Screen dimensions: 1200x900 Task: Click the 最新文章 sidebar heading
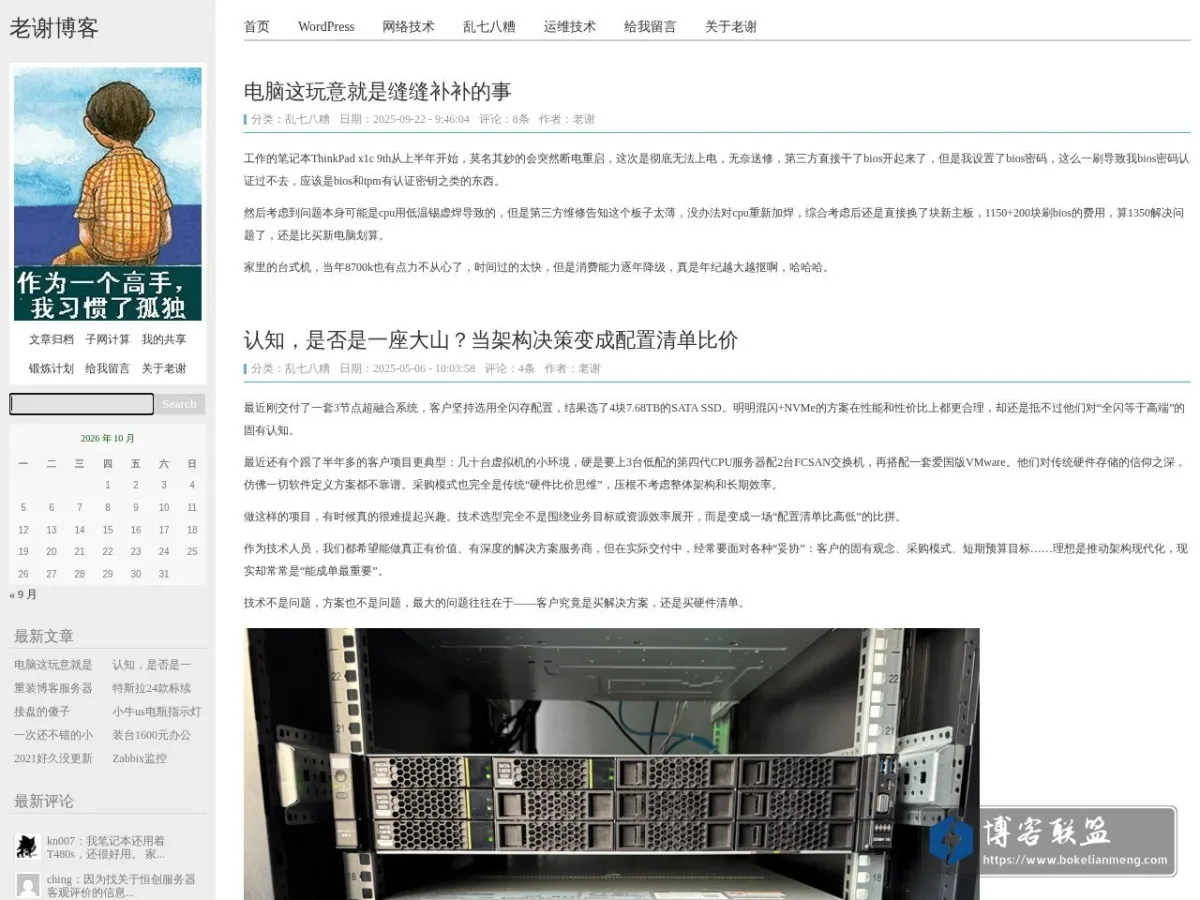coord(44,636)
